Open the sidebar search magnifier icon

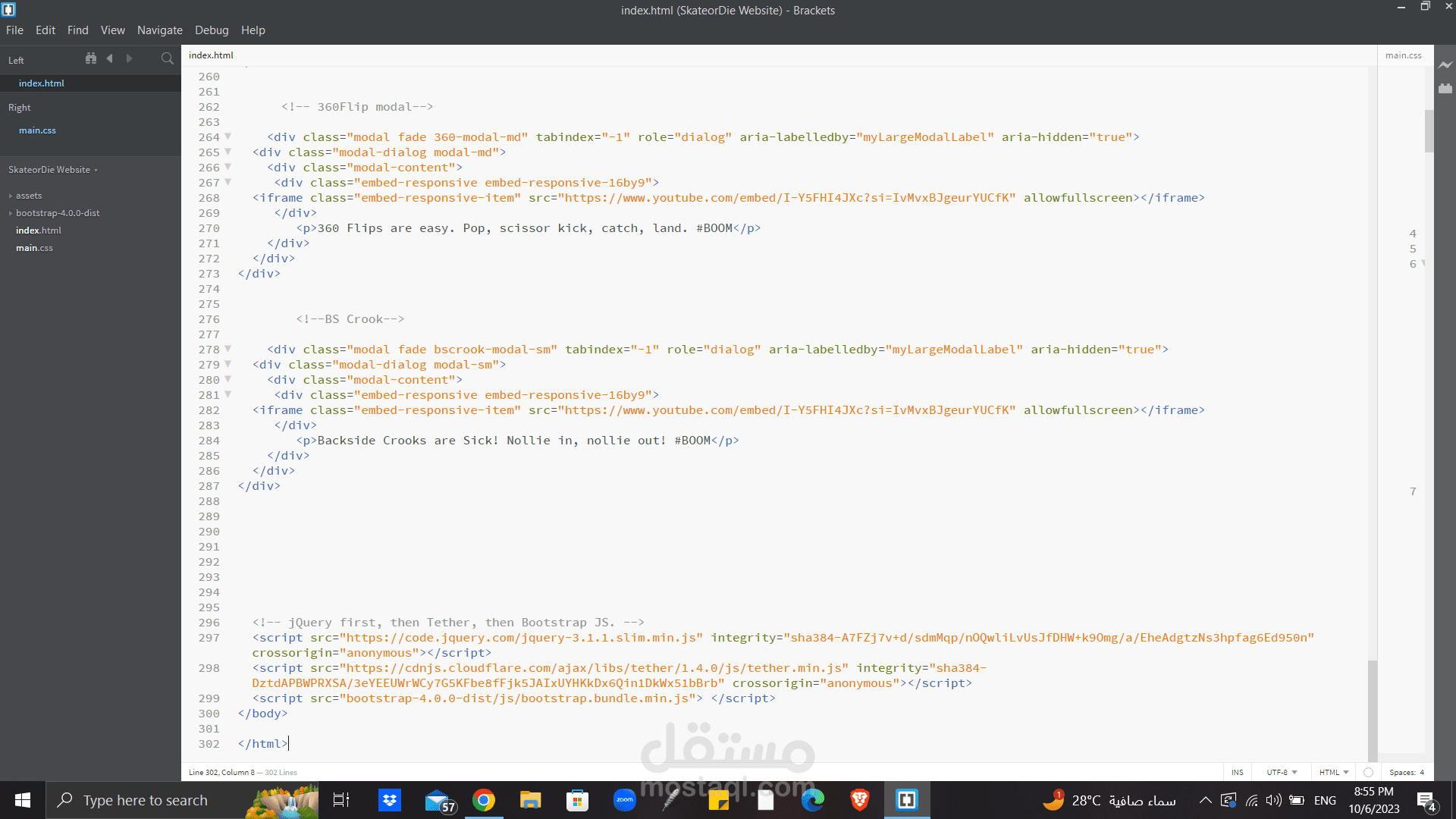point(168,58)
